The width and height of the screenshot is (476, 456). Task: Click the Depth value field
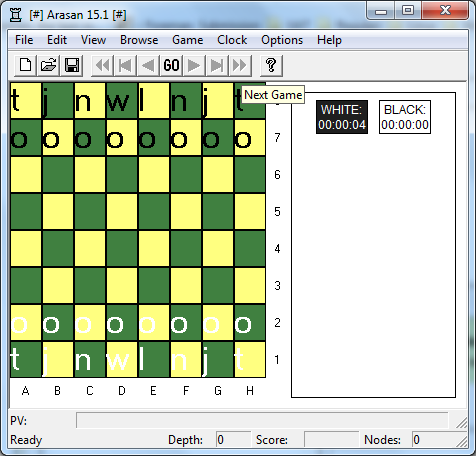[233, 440]
